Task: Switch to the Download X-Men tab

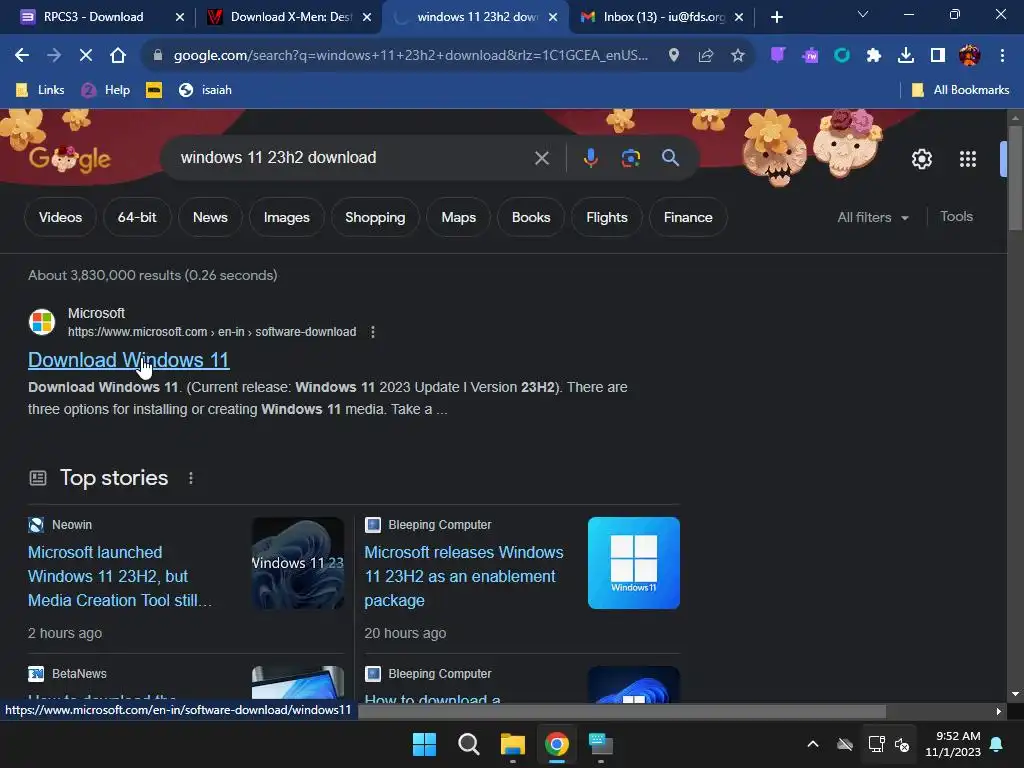Action: [x=287, y=17]
